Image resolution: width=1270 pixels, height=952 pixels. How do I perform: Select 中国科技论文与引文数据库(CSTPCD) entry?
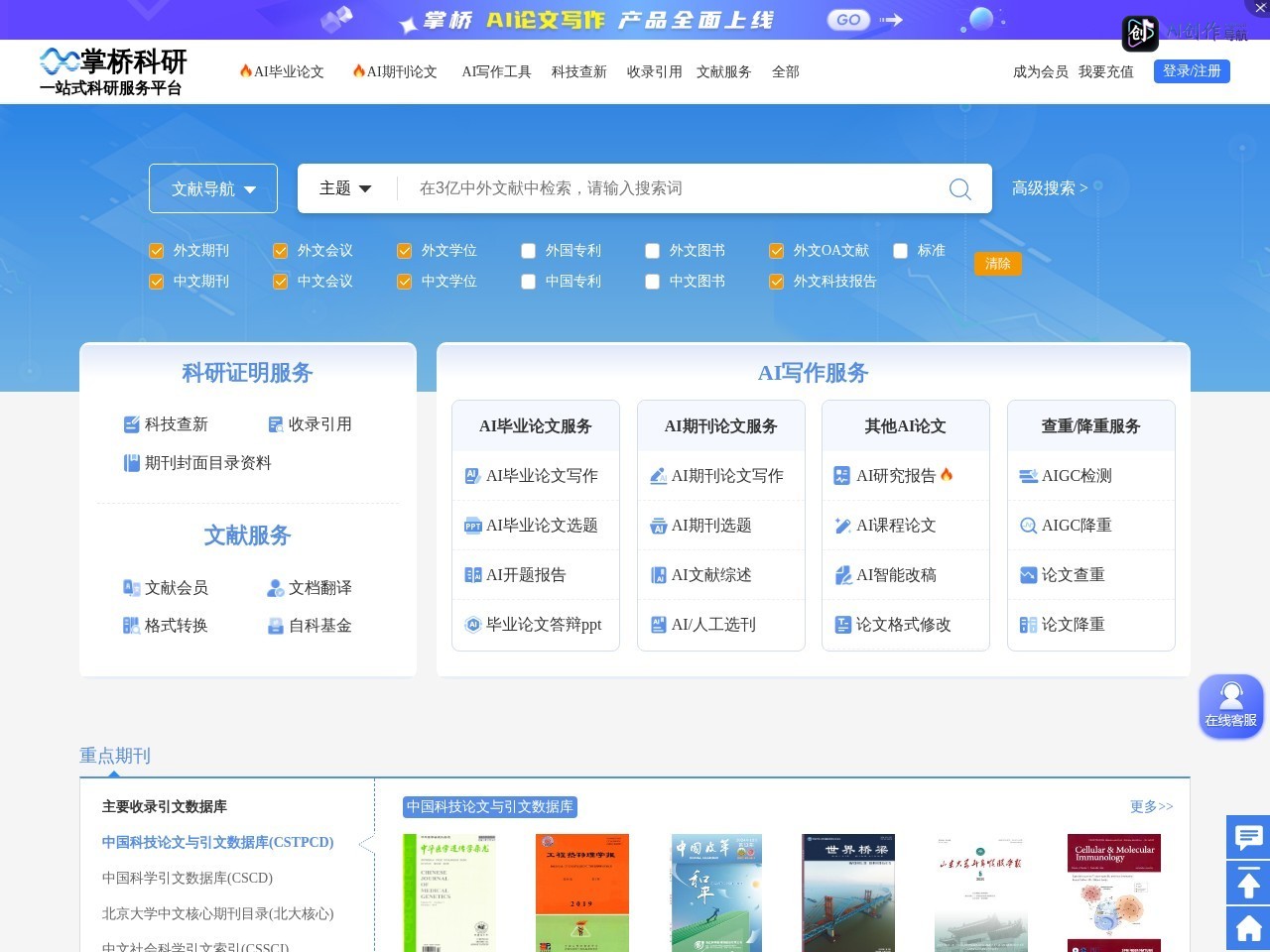coord(218,843)
